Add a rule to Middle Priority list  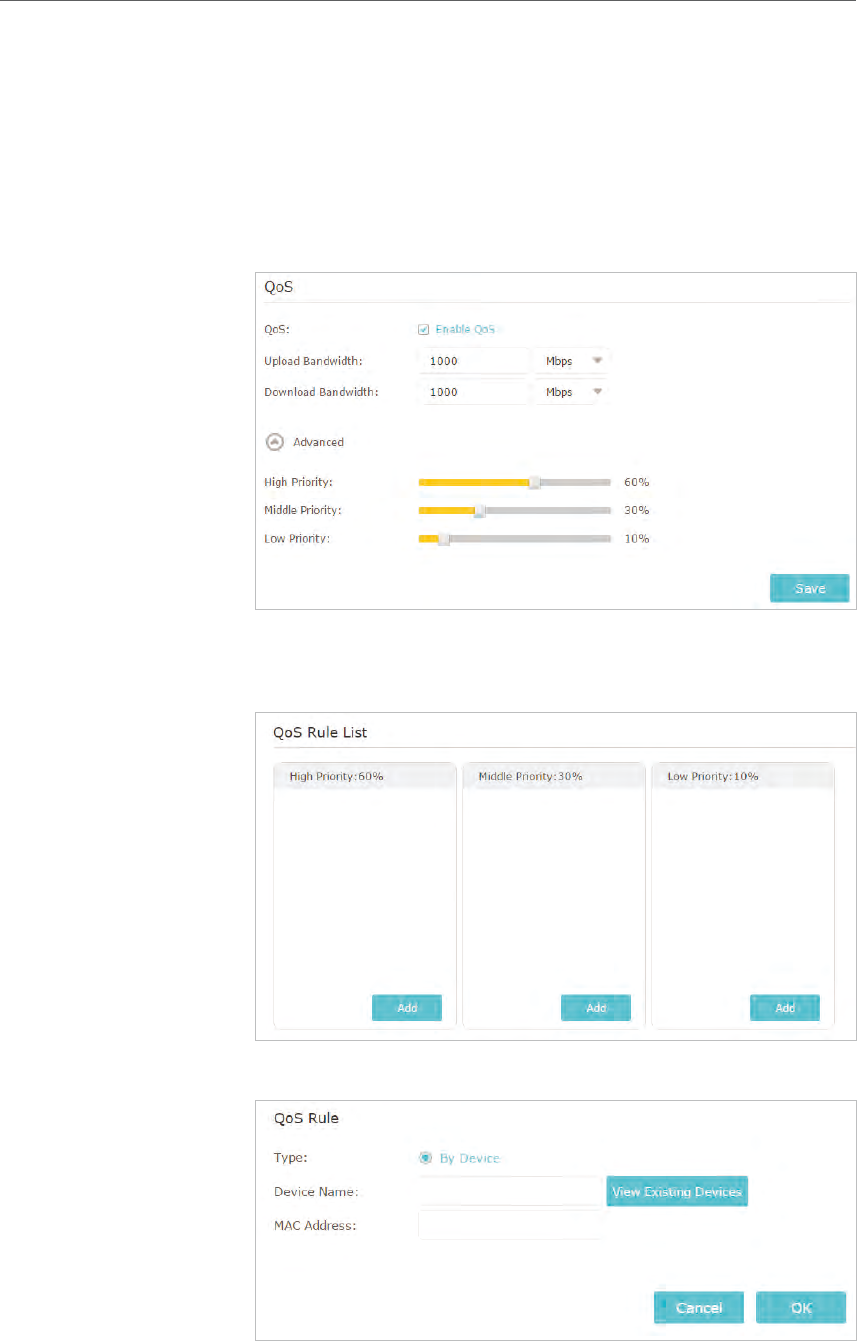[596, 1008]
